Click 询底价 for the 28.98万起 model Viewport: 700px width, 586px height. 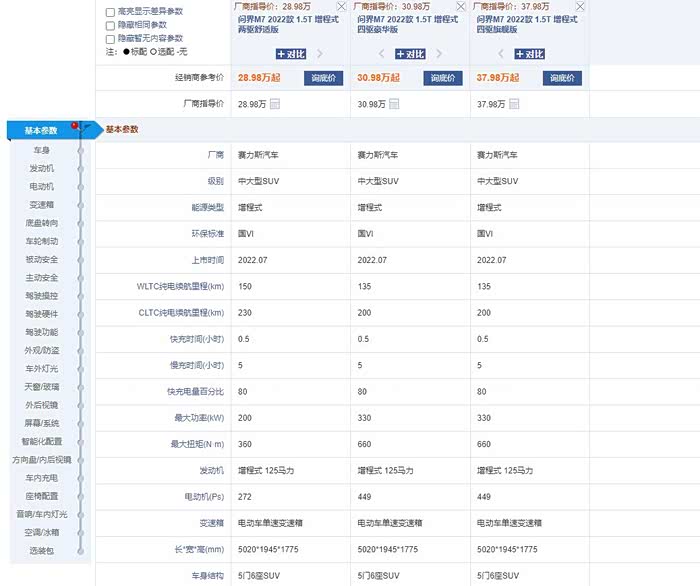click(x=324, y=78)
